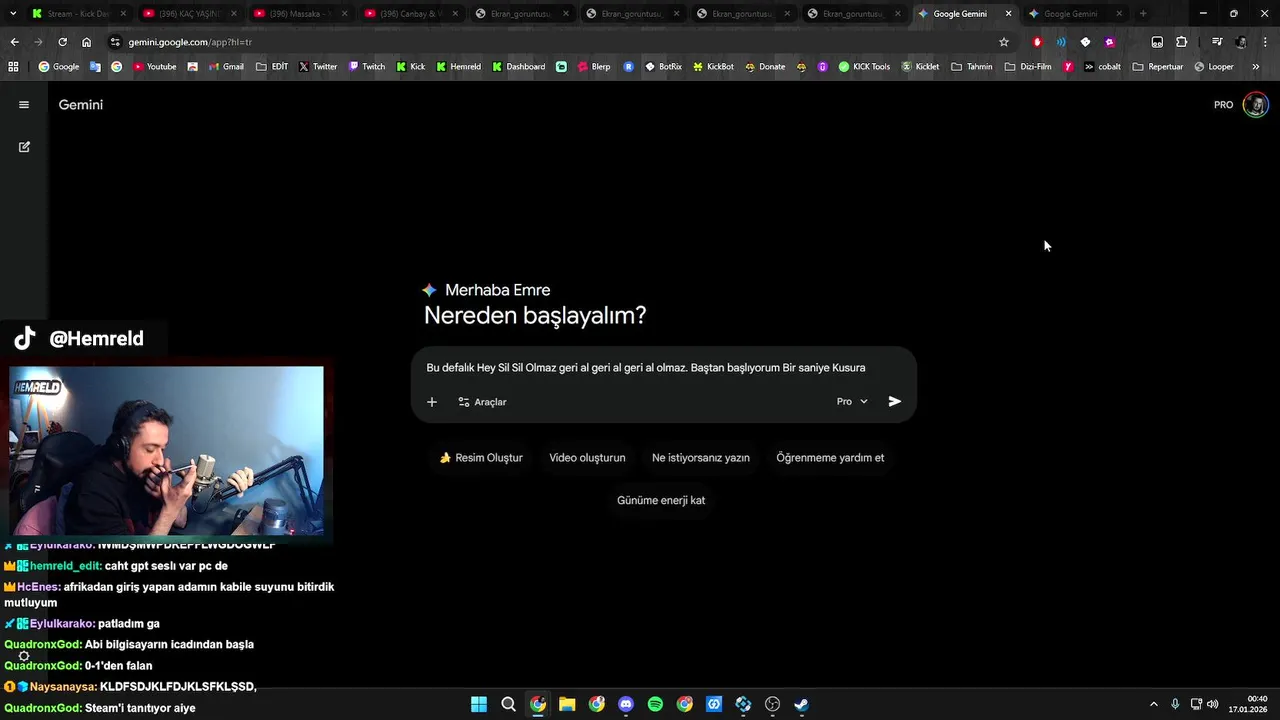Image resolution: width=1280 pixels, height=720 pixels.
Task: Choose the Öğrenmeme yardım et chip
Action: coord(830,458)
